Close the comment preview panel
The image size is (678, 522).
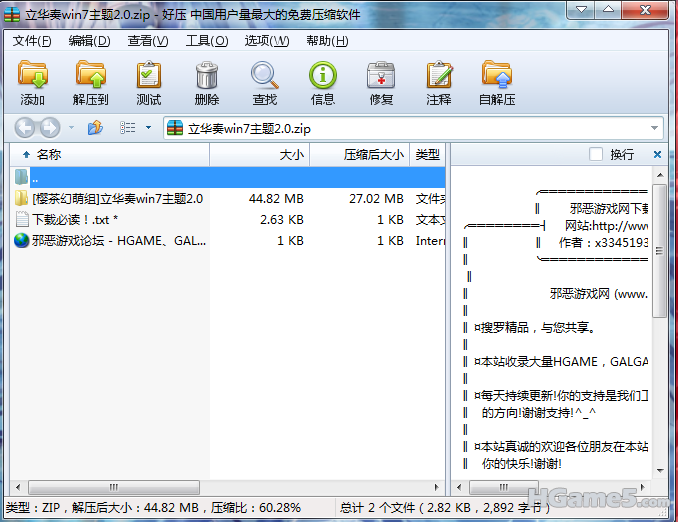657,155
